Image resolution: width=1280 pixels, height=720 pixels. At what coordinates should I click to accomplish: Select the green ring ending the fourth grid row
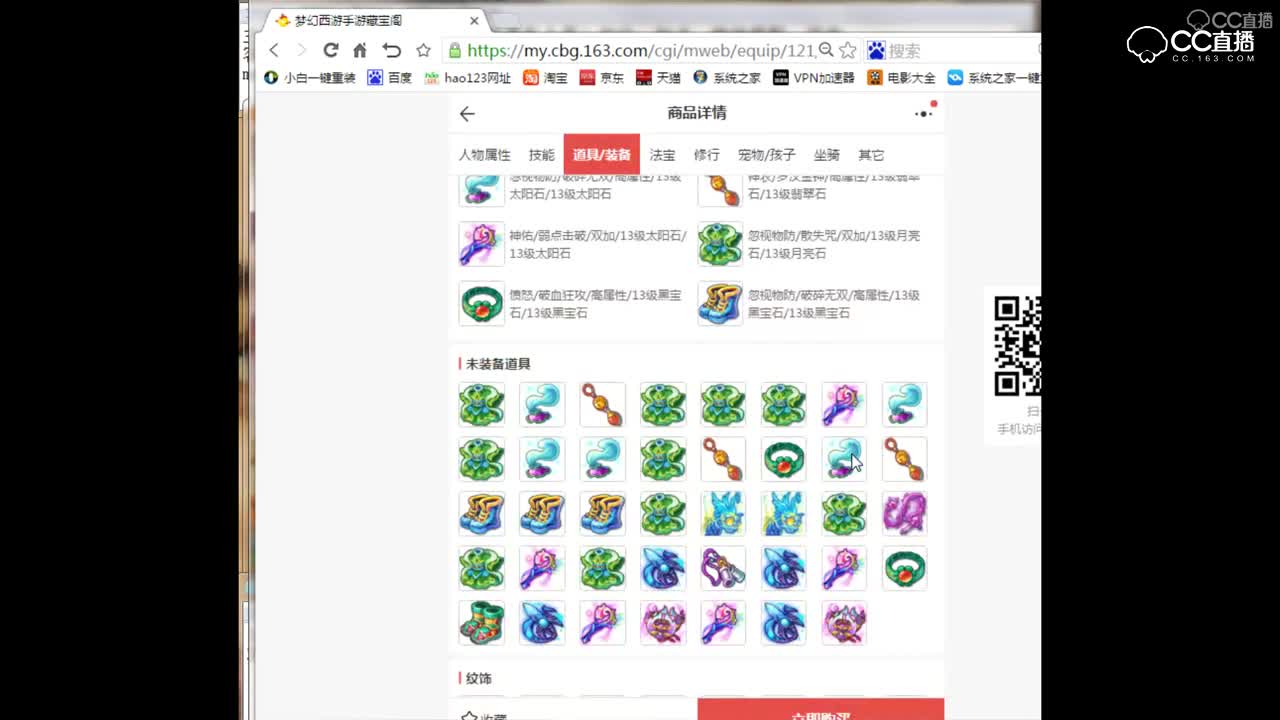[904, 568]
